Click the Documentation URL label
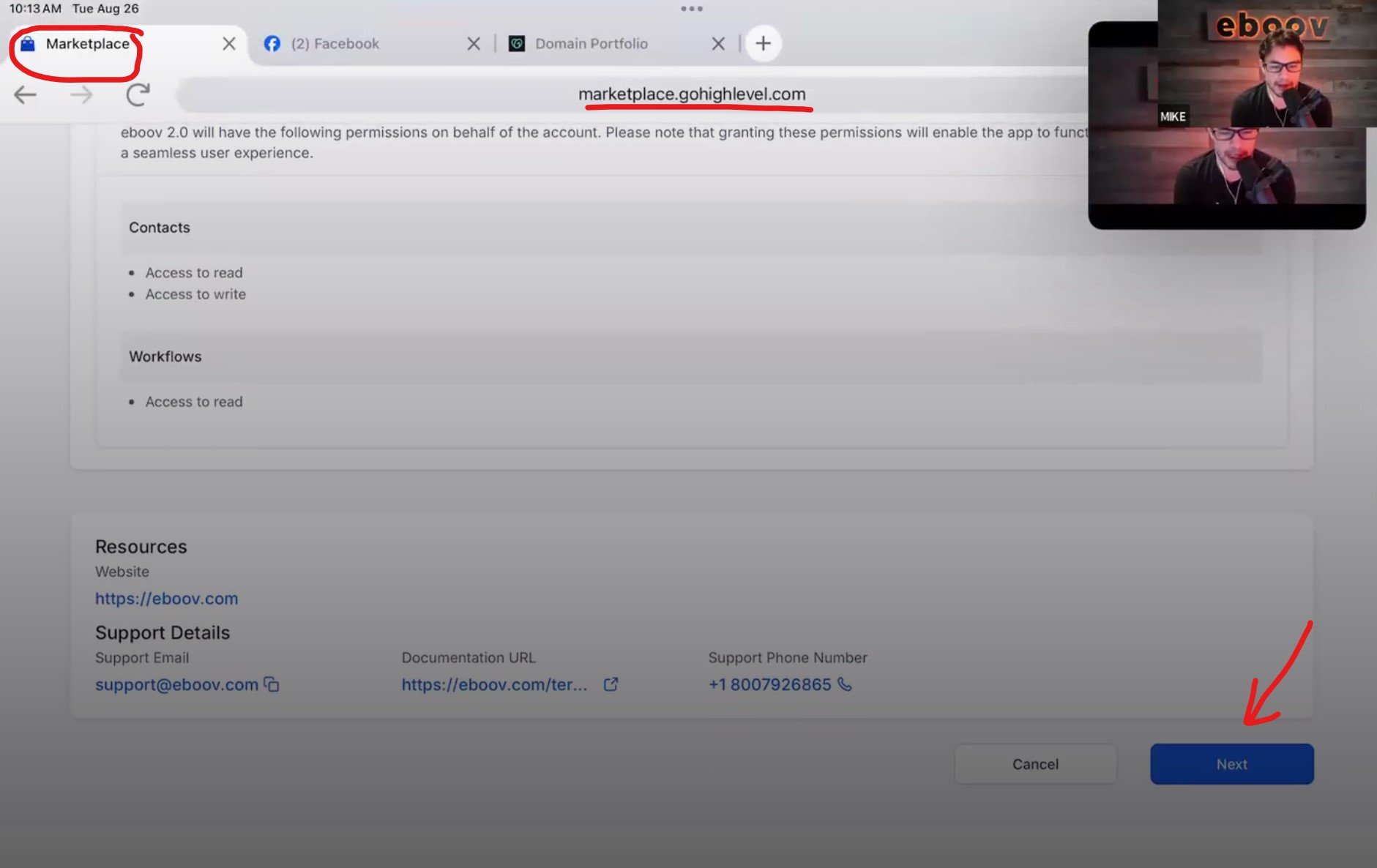The image size is (1377, 868). click(469, 657)
